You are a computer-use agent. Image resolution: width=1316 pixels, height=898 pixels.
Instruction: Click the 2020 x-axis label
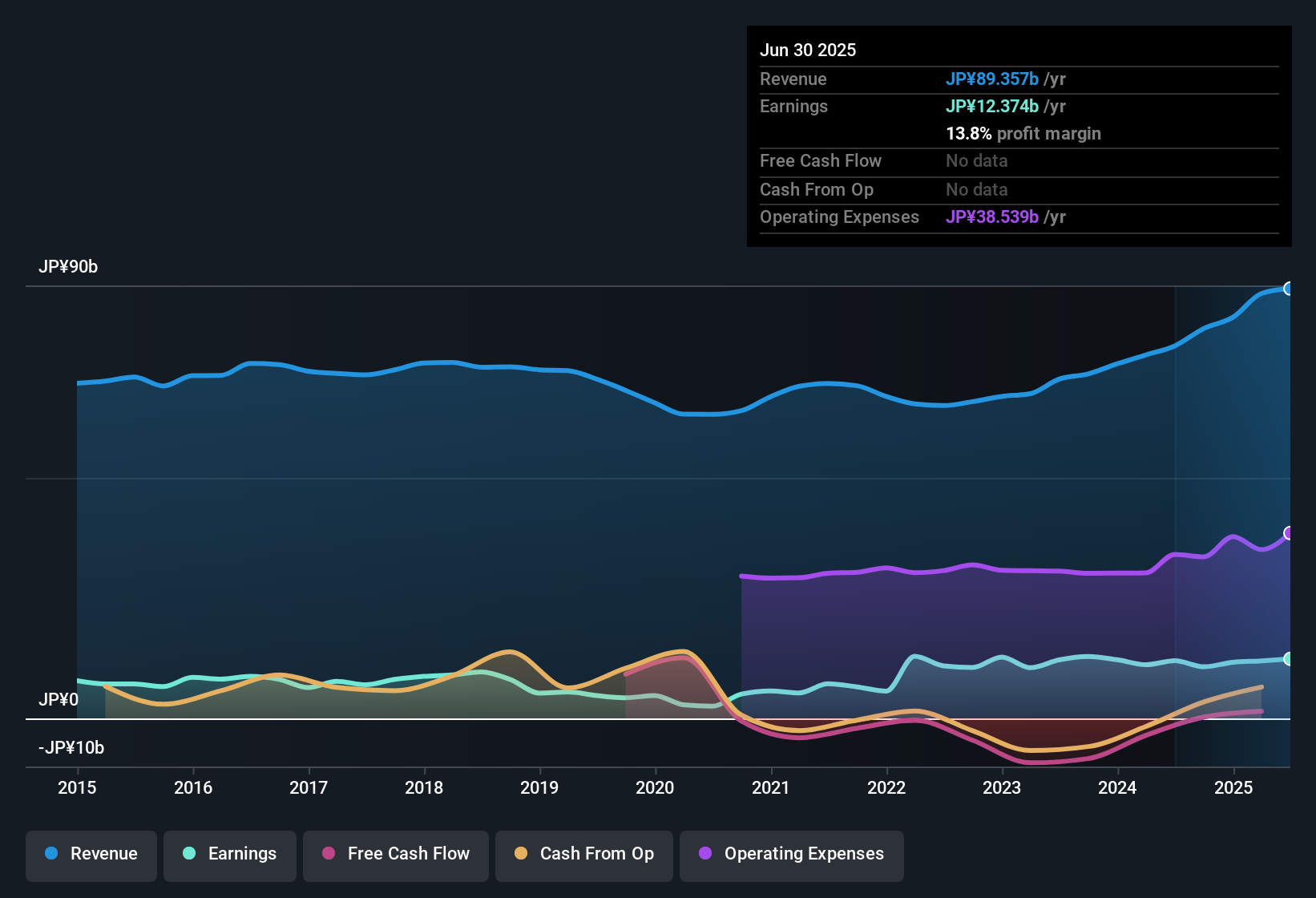[655, 788]
